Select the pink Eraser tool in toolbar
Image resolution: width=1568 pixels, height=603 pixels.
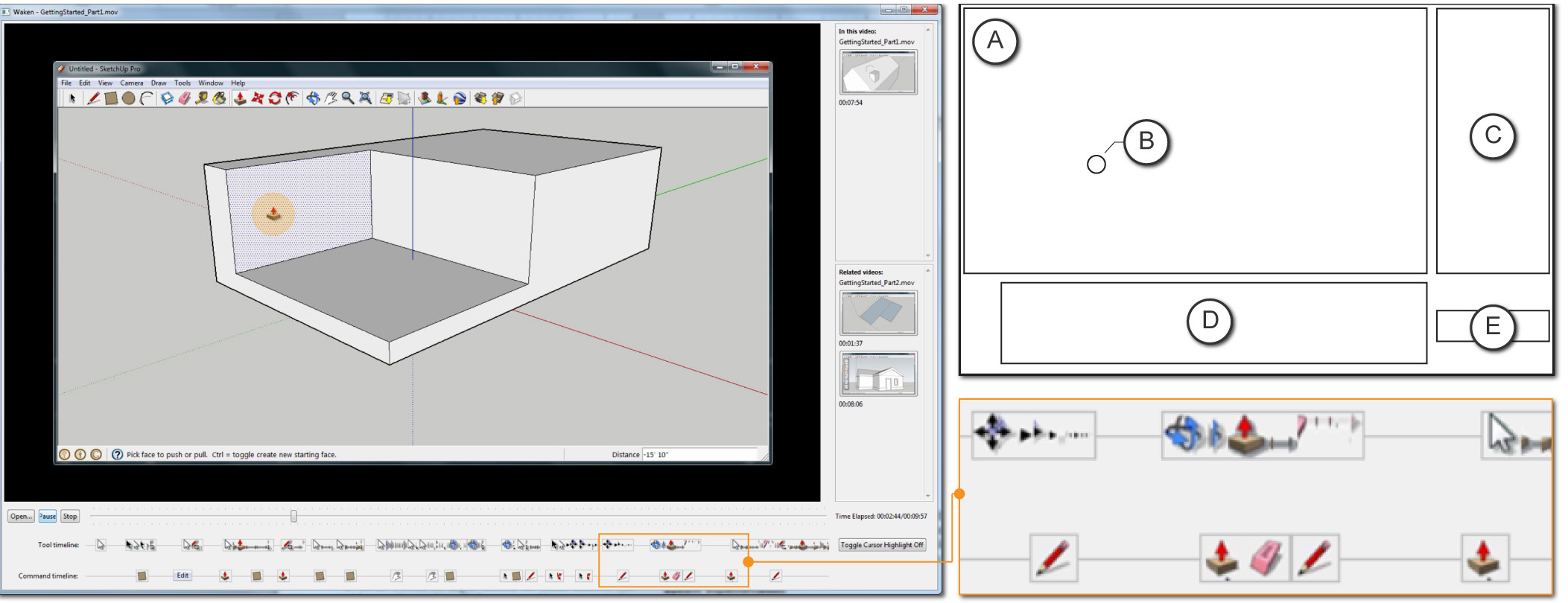tap(184, 98)
